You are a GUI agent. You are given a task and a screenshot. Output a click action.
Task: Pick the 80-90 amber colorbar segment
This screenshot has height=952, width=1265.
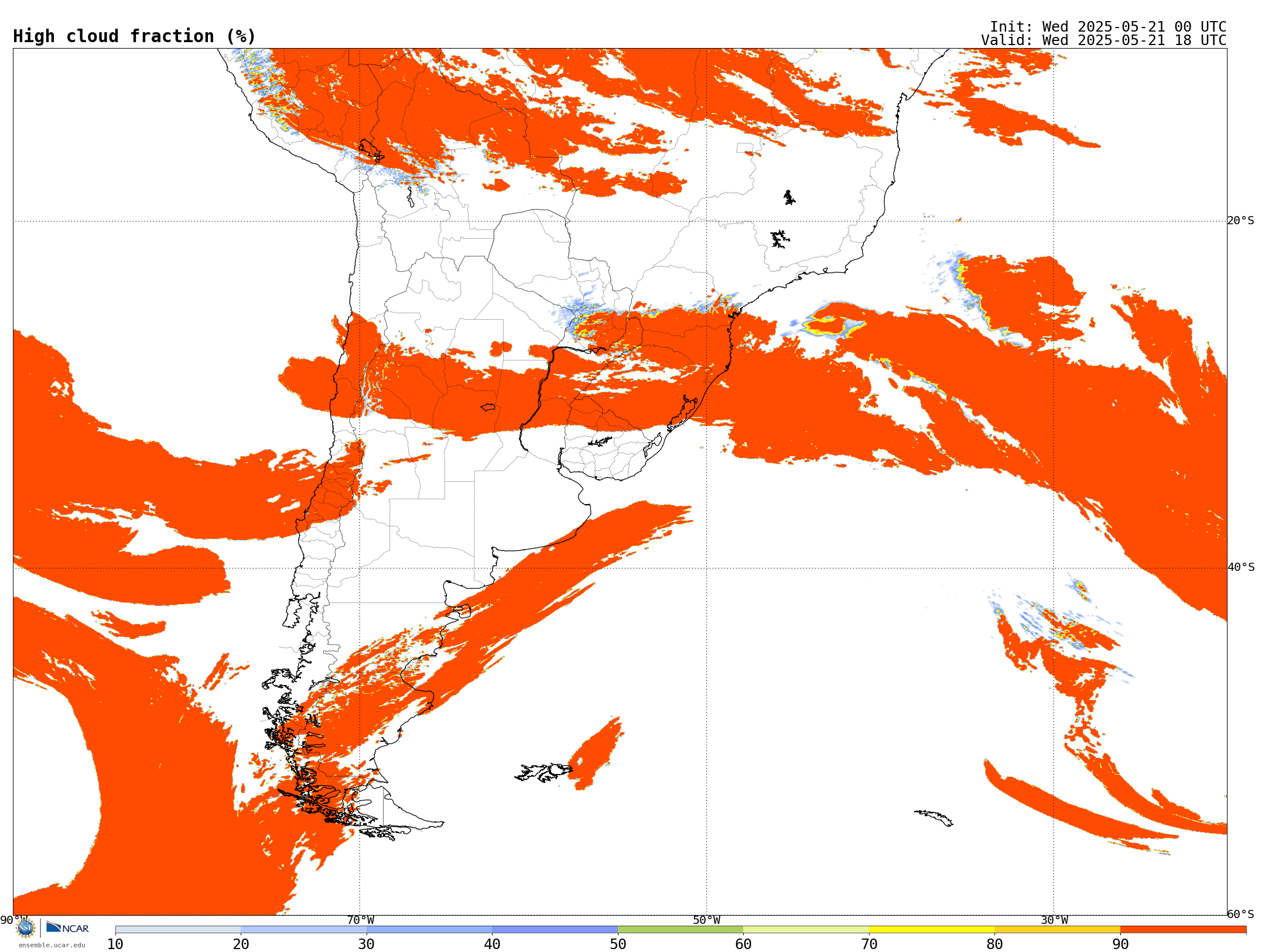click(x=1057, y=929)
